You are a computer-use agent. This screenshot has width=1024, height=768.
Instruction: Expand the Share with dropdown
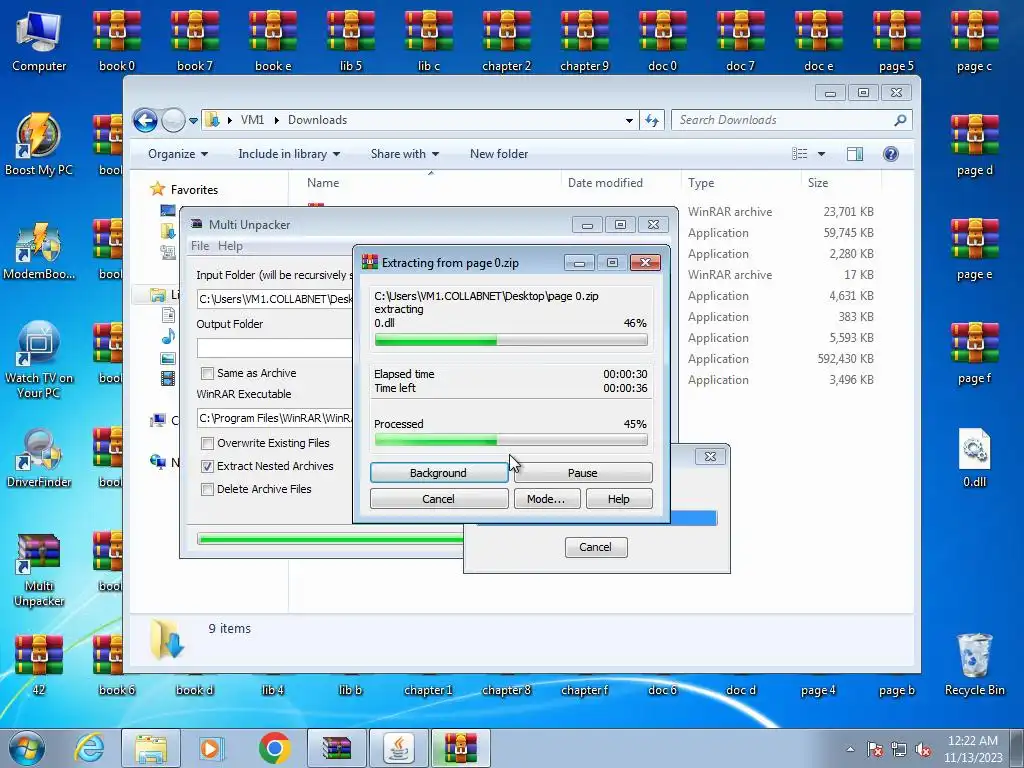[405, 154]
